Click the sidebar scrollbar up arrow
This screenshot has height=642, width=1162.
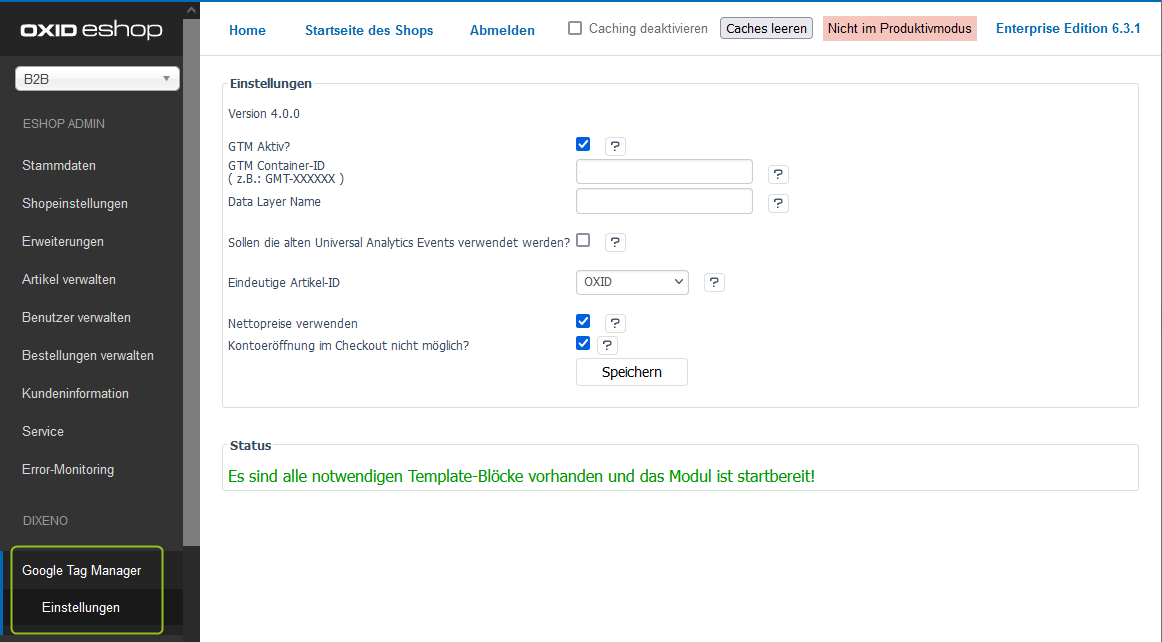pyautogui.click(x=191, y=10)
